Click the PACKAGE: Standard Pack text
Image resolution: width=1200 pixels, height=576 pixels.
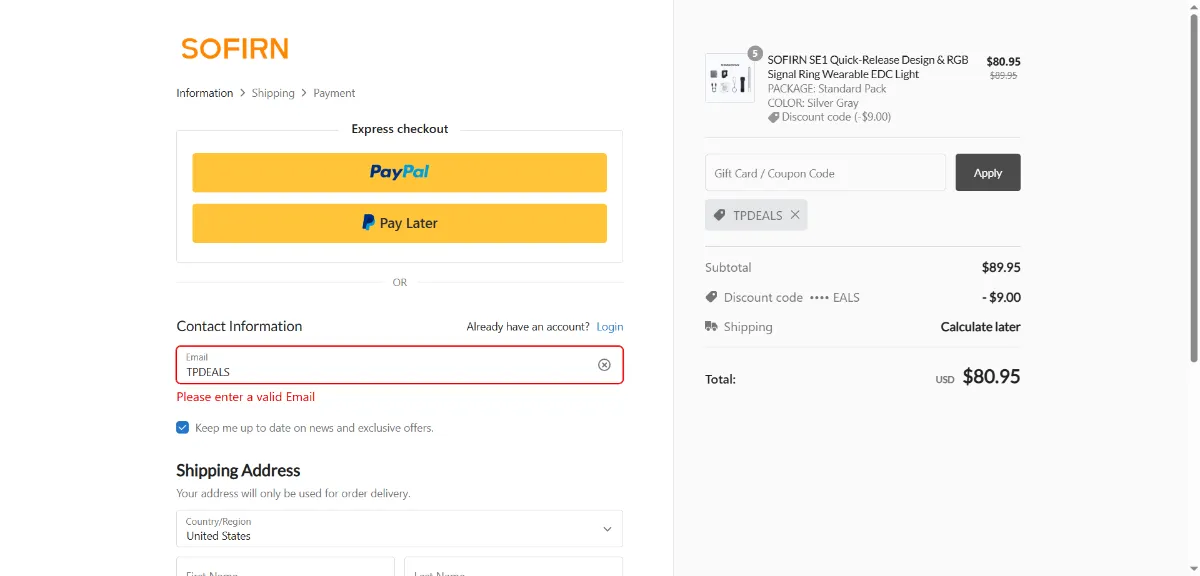pos(827,89)
